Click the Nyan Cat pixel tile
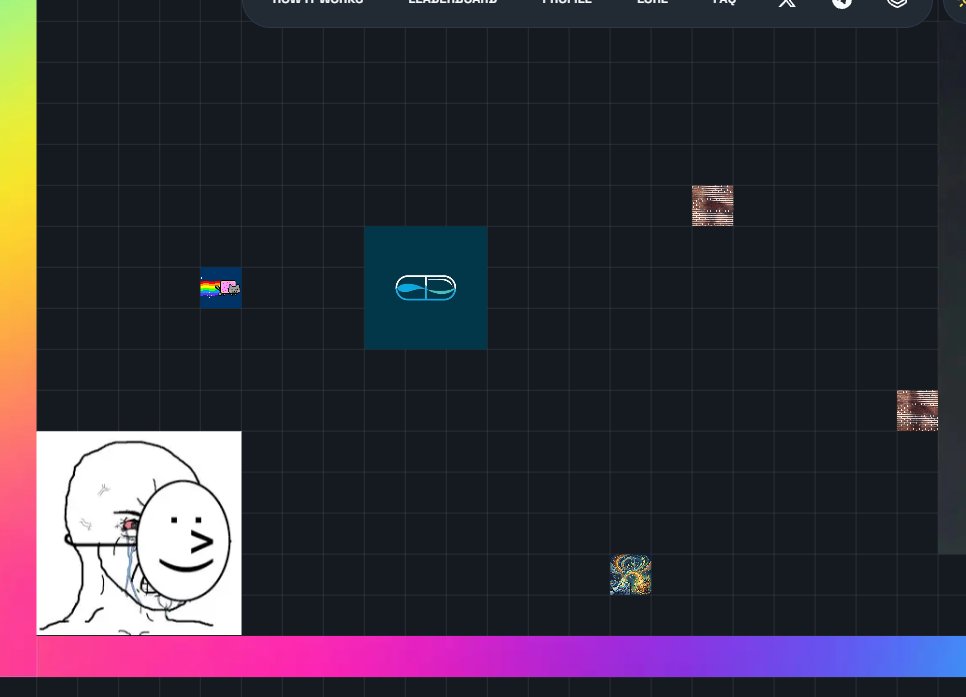Image resolution: width=966 pixels, height=697 pixels. coord(221,288)
